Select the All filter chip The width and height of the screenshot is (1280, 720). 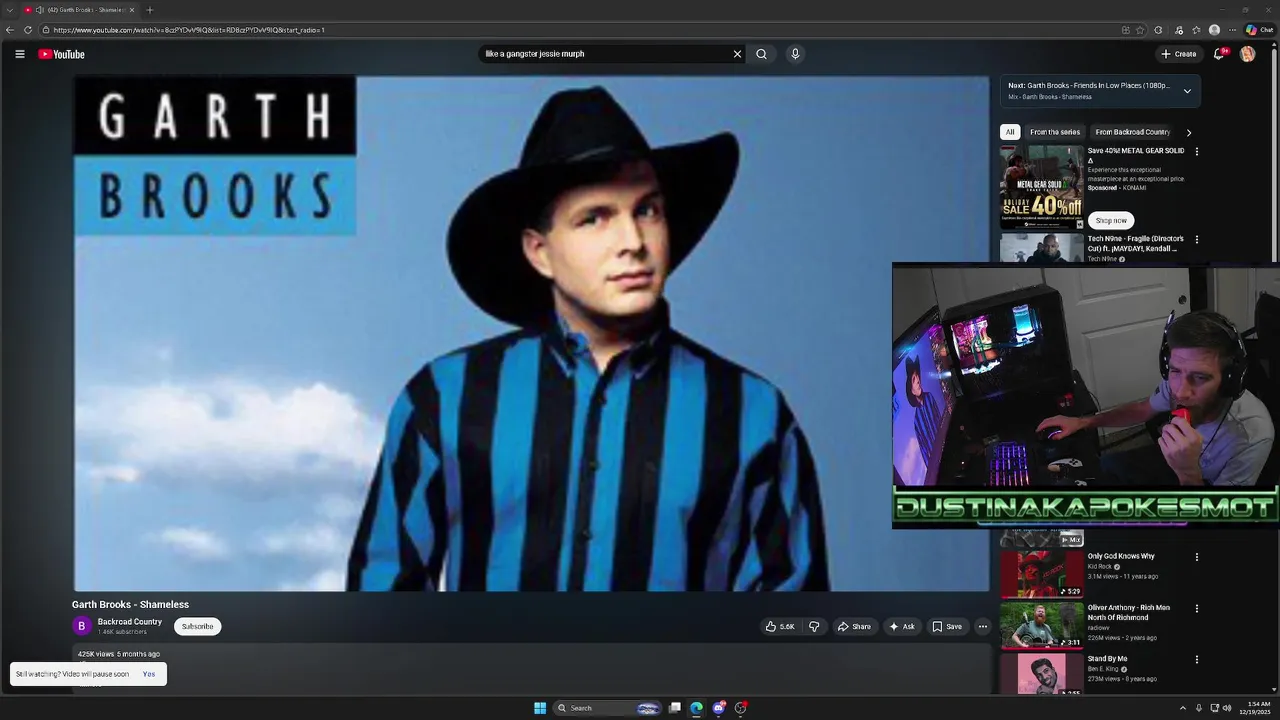coord(1010,132)
